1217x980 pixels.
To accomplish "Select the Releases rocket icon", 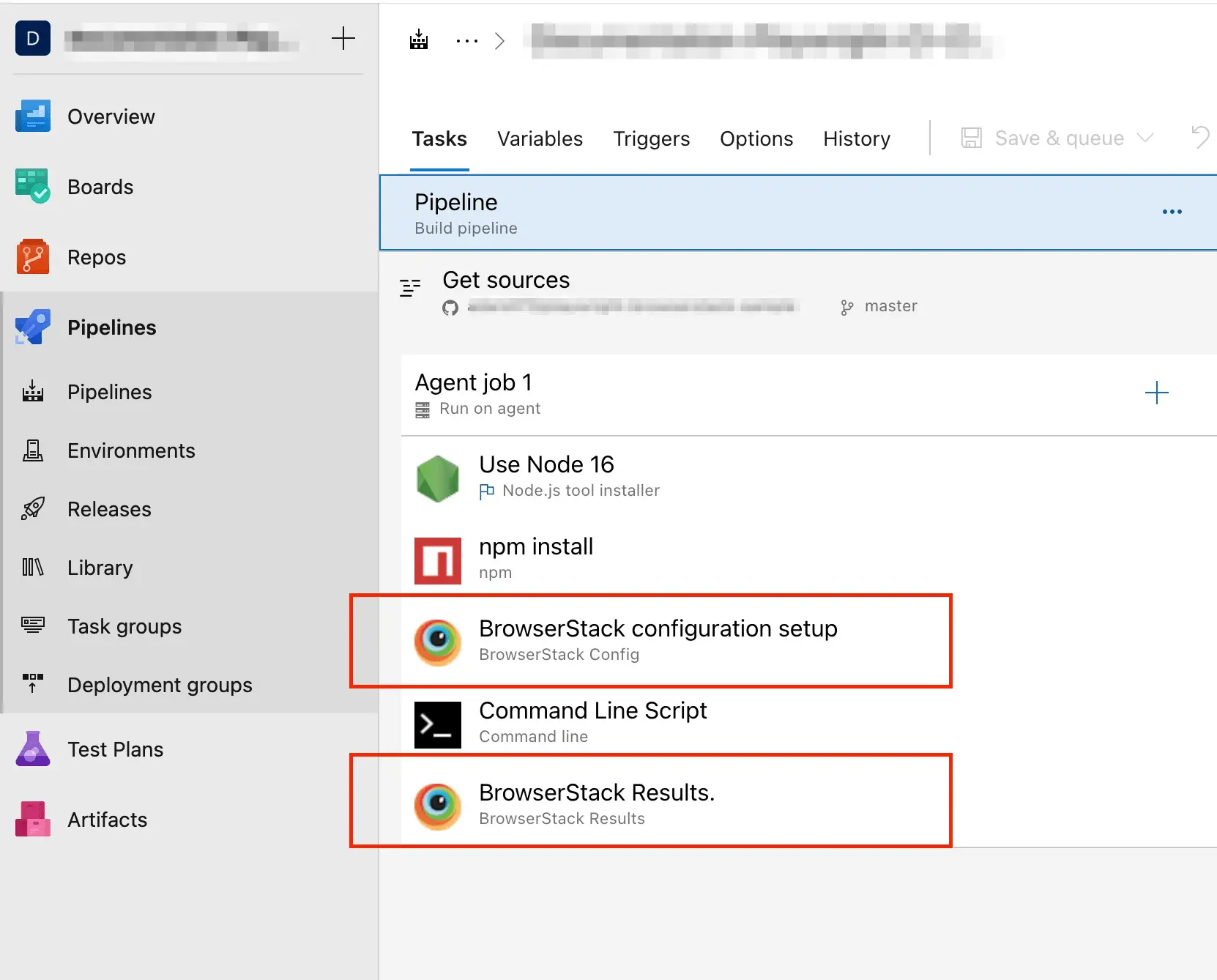I will [32, 509].
